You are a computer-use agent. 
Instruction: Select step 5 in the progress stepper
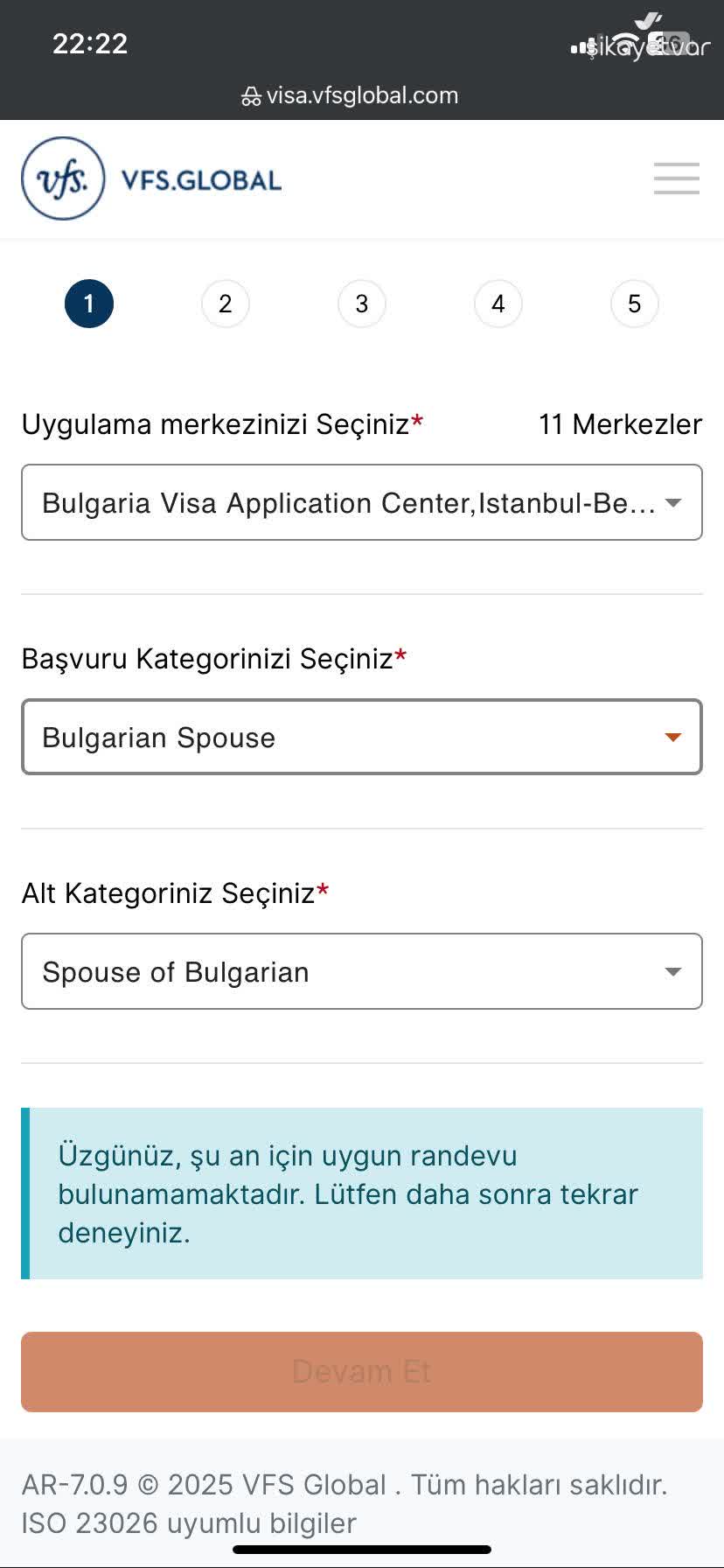[x=634, y=304]
